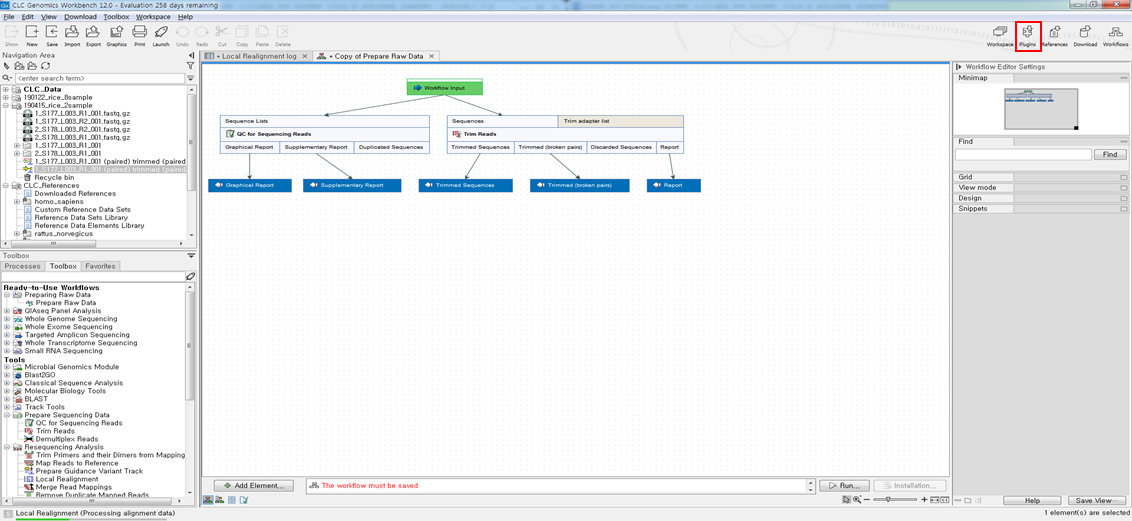Click the first view-mode icon at the canvas bottom left

pos(209,499)
